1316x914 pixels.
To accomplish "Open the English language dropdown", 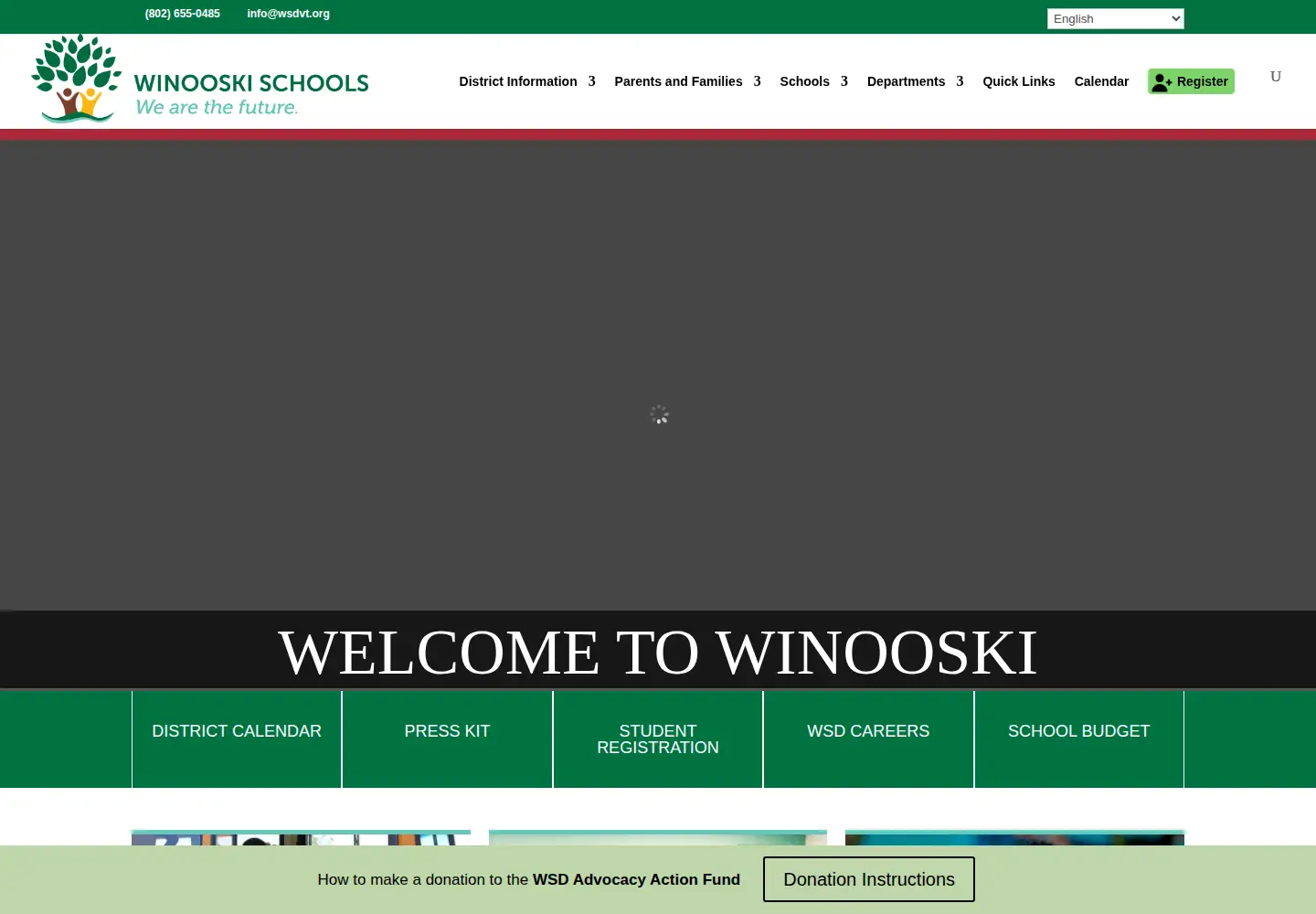I will (1116, 18).
